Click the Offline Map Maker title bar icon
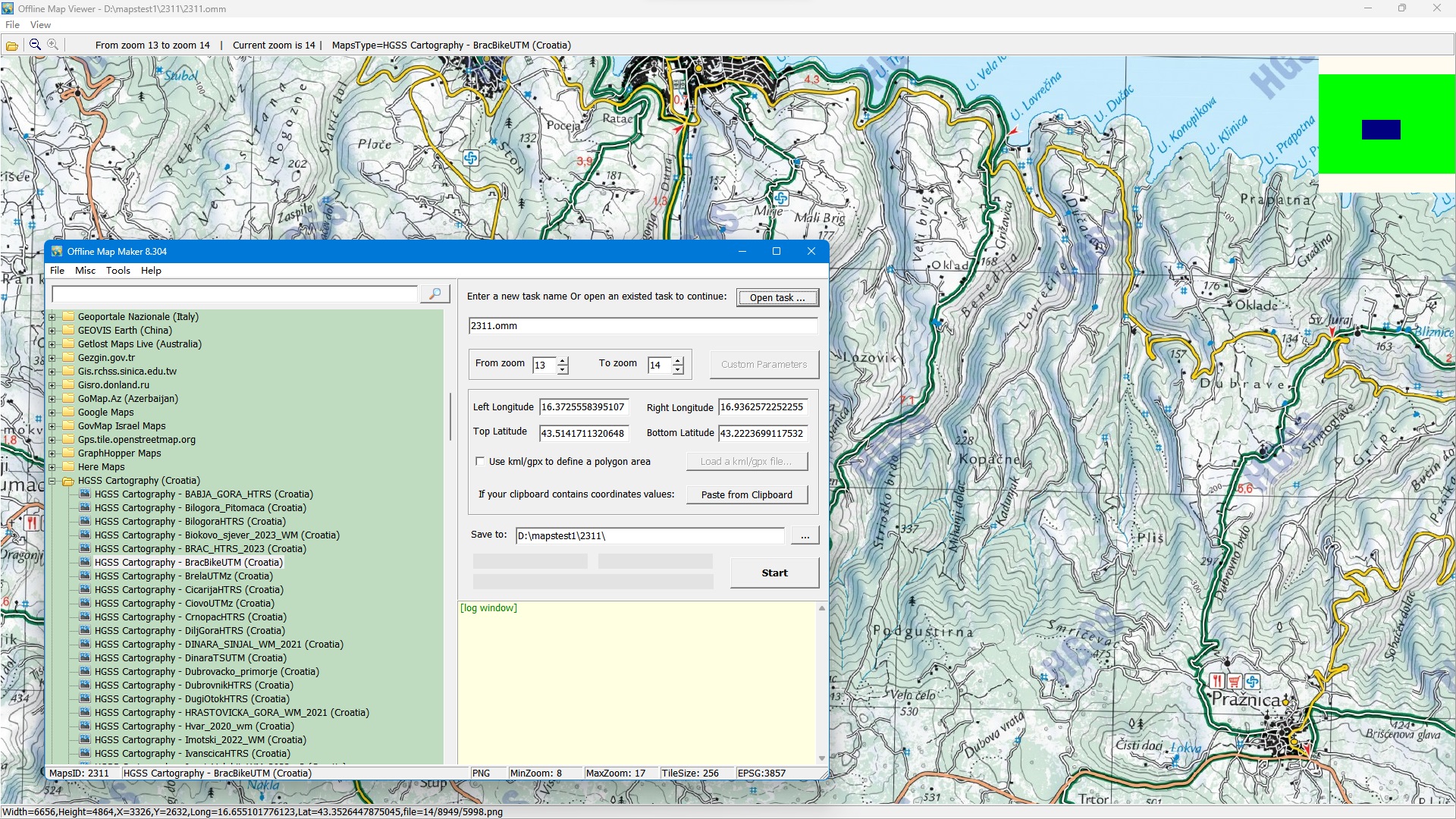The height and width of the screenshot is (819, 1456). click(x=57, y=251)
